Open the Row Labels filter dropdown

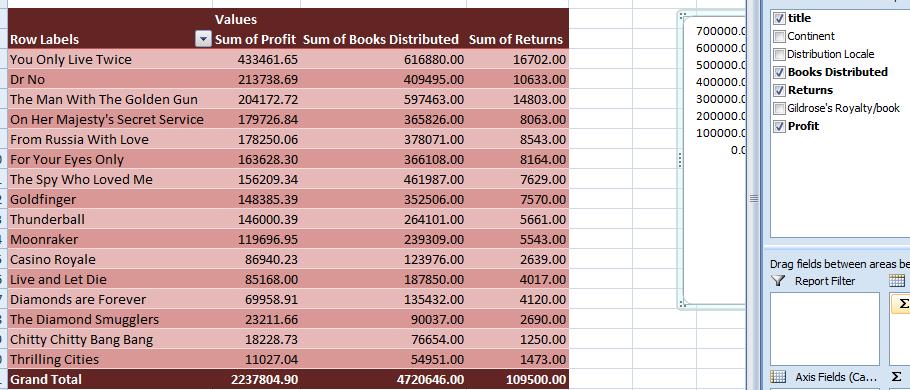[x=203, y=39]
